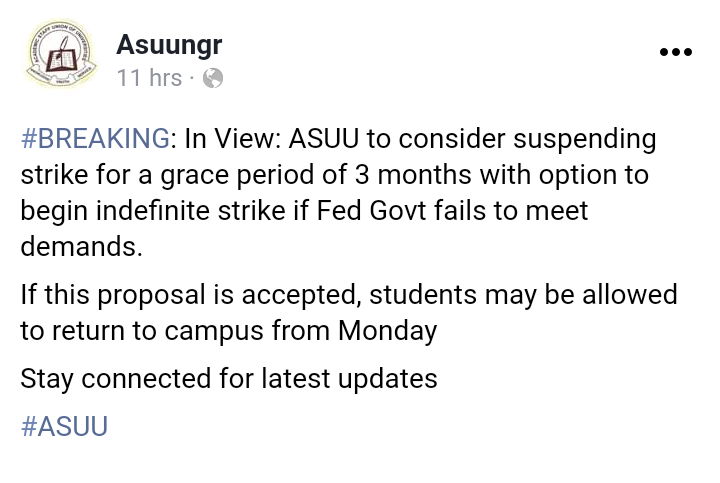Screen dimensions: 720x483
Task: Click the phrase 'If this proposal is accepted'
Action: (189, 296)
